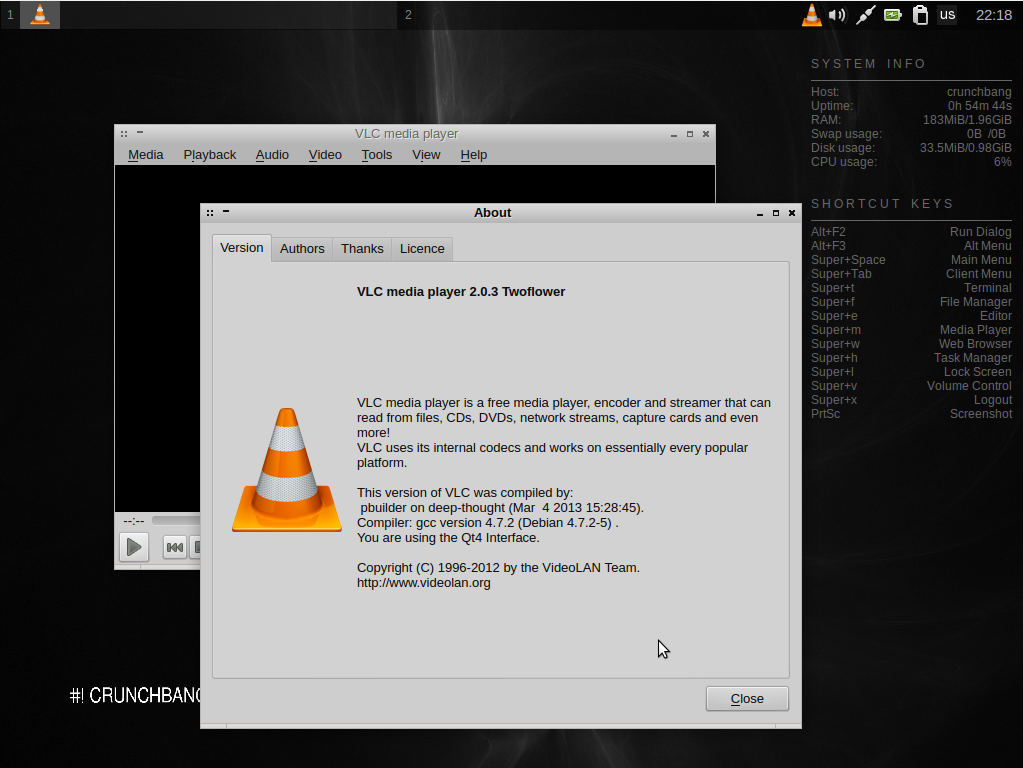Click the 'Web Browser' shortcut text
The image size is (1023, 768).
point(975,344)
